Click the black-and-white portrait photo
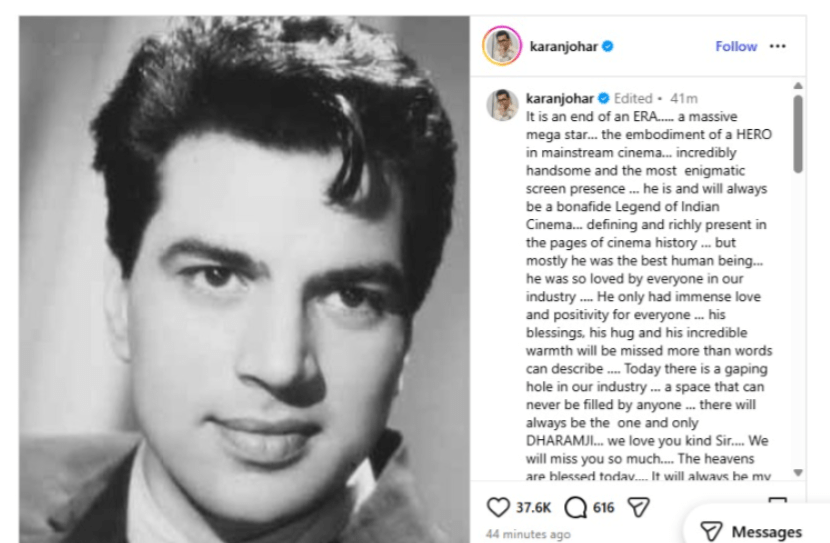Image resolution: width=830 pixels, height=543 pixels. pos(244,279)
